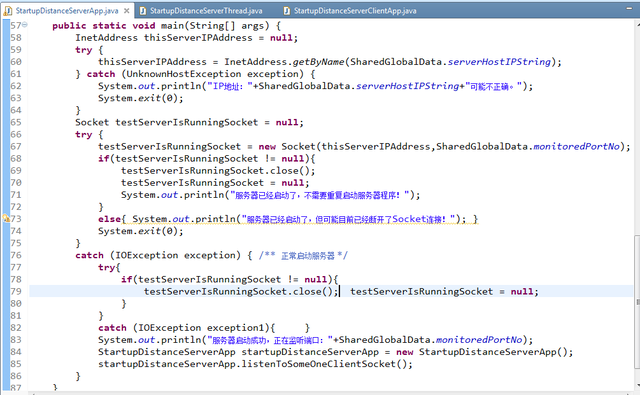The width and height of the screenshot is (640, 395).
Task: Click 'Socket testServerIsRunningSocket' declaration on line 65
Action: coord(167,122)
